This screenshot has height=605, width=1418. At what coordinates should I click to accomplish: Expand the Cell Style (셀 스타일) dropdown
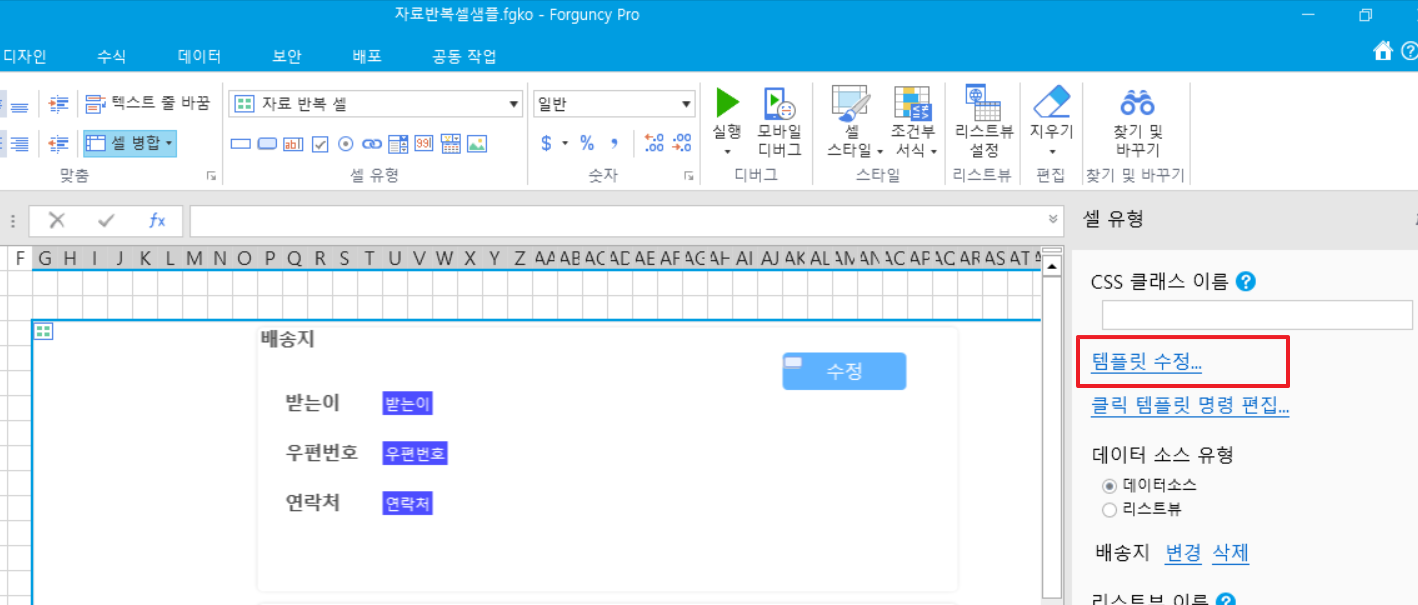click(880, 152)
